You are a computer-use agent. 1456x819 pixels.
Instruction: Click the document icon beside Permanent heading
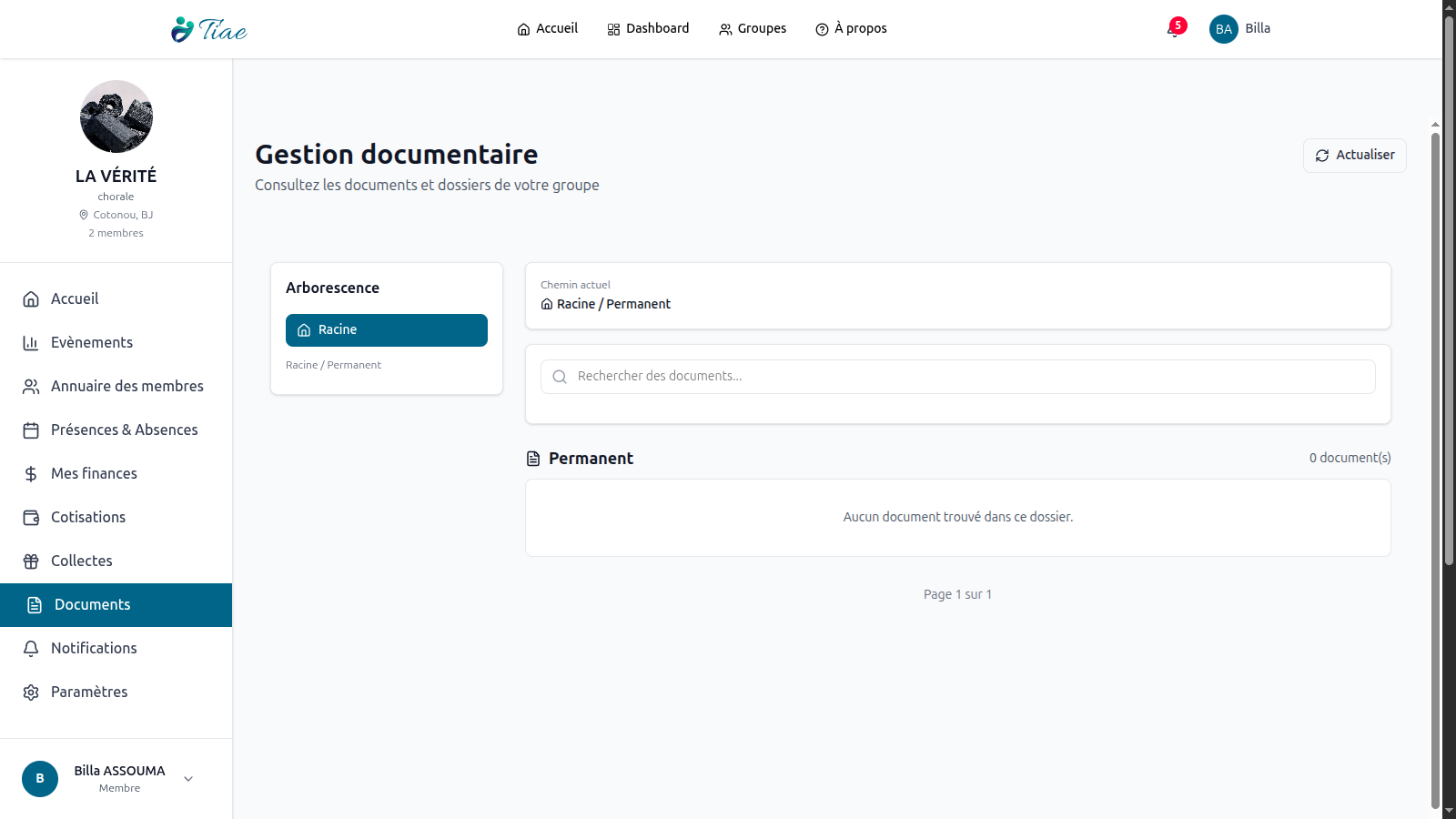(533, 459)
